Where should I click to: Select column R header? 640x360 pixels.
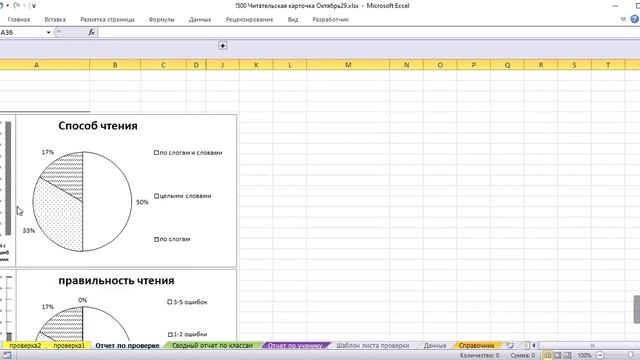coord(541,65)
